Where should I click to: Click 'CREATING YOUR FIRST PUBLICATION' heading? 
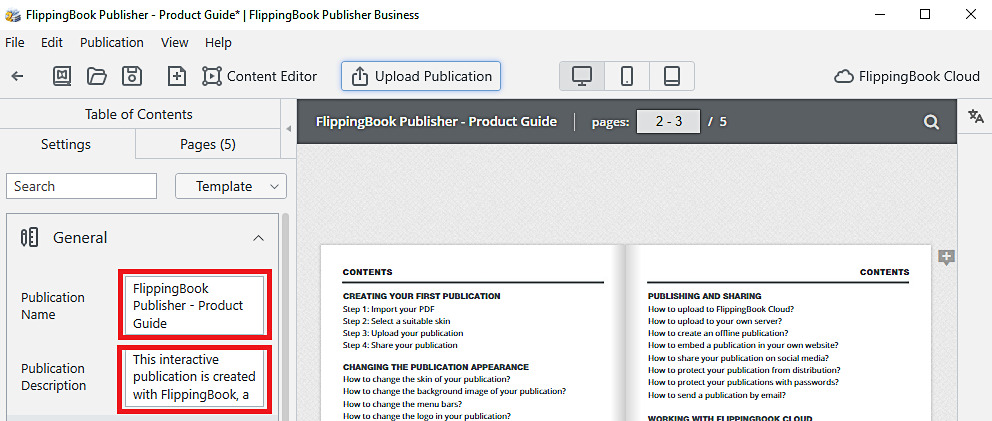coord(421,296)
